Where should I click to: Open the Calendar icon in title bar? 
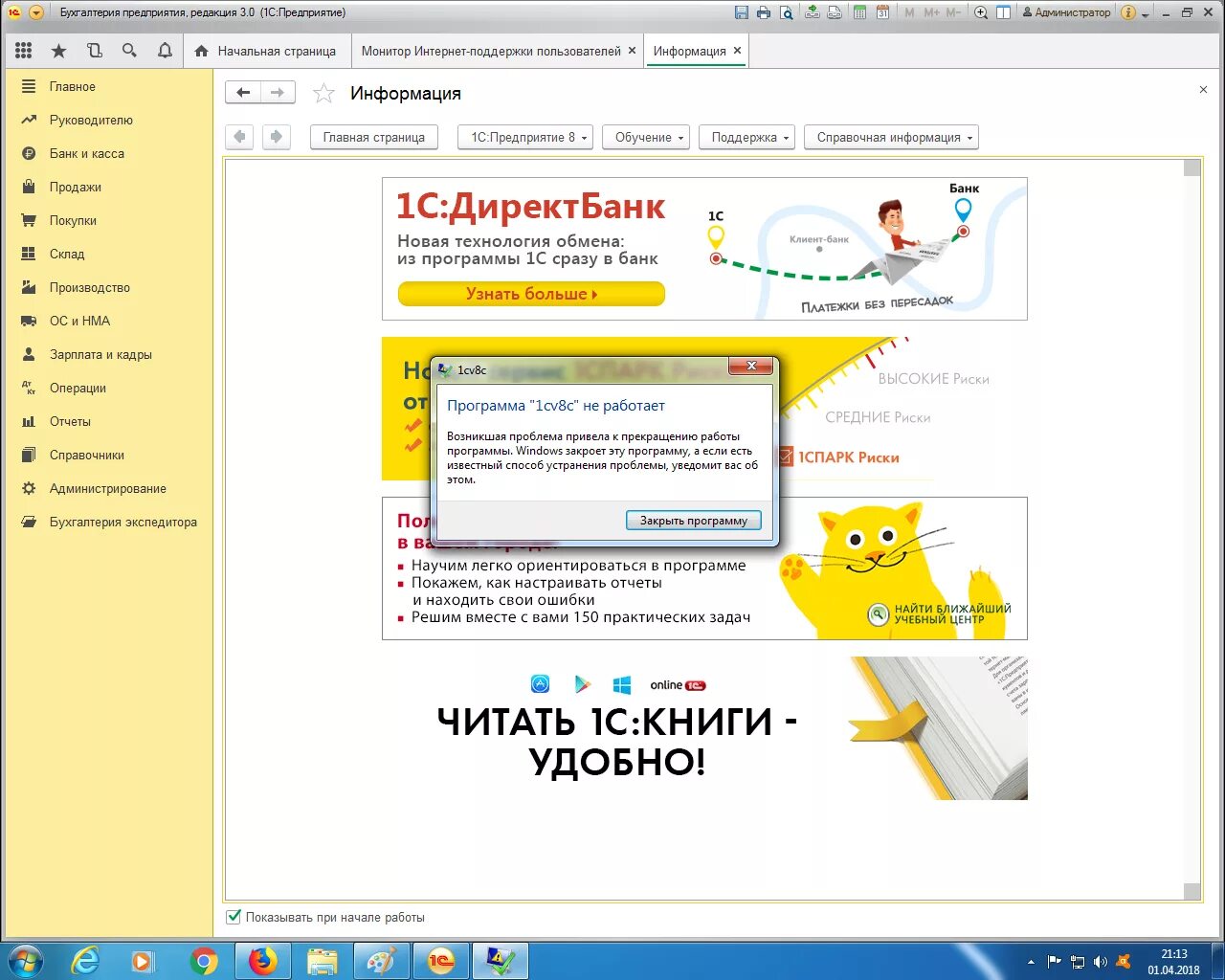click(x=882, y=12)
